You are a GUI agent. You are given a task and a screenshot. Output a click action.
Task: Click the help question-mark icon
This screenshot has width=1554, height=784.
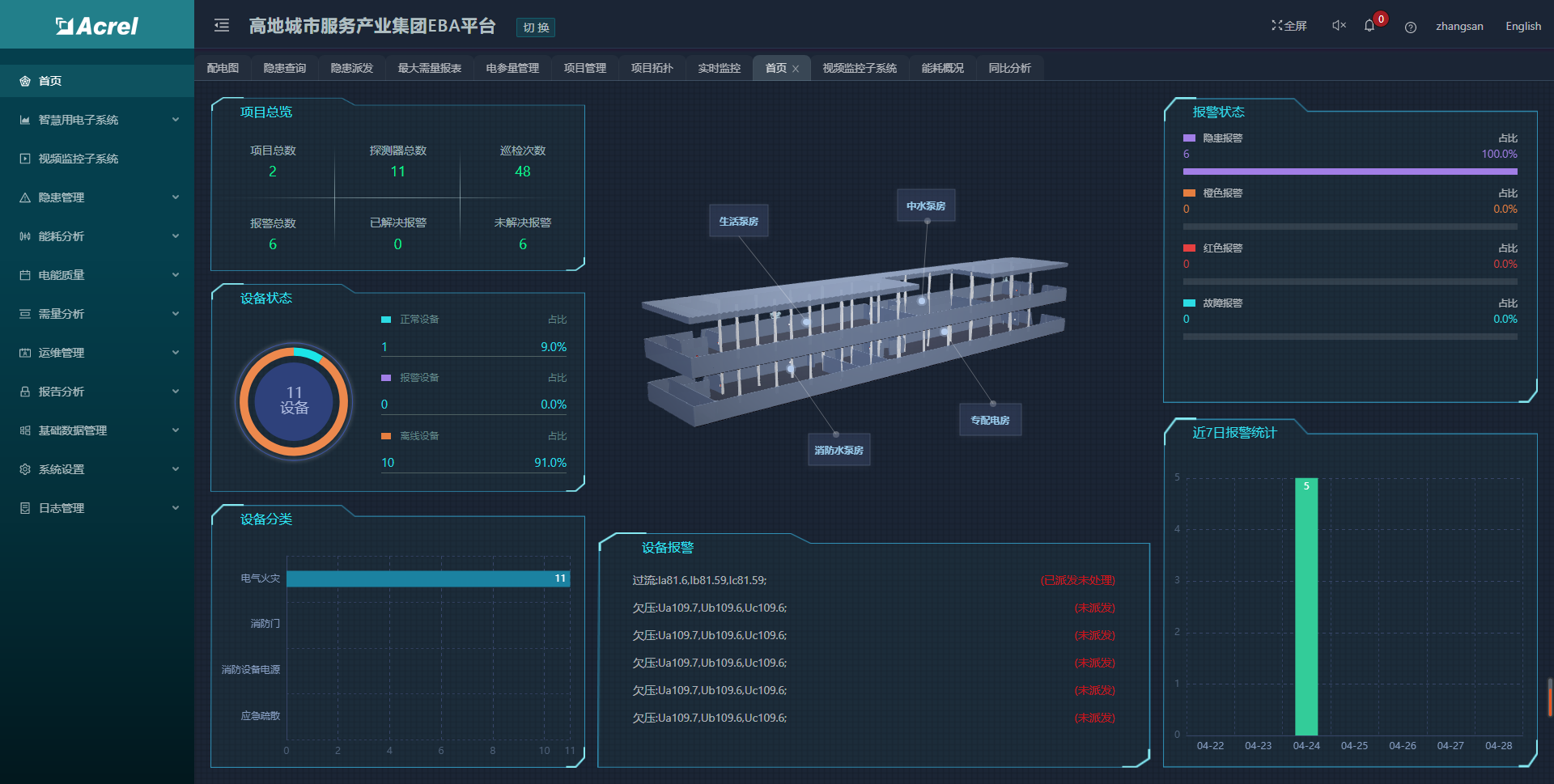point(1411,27)
